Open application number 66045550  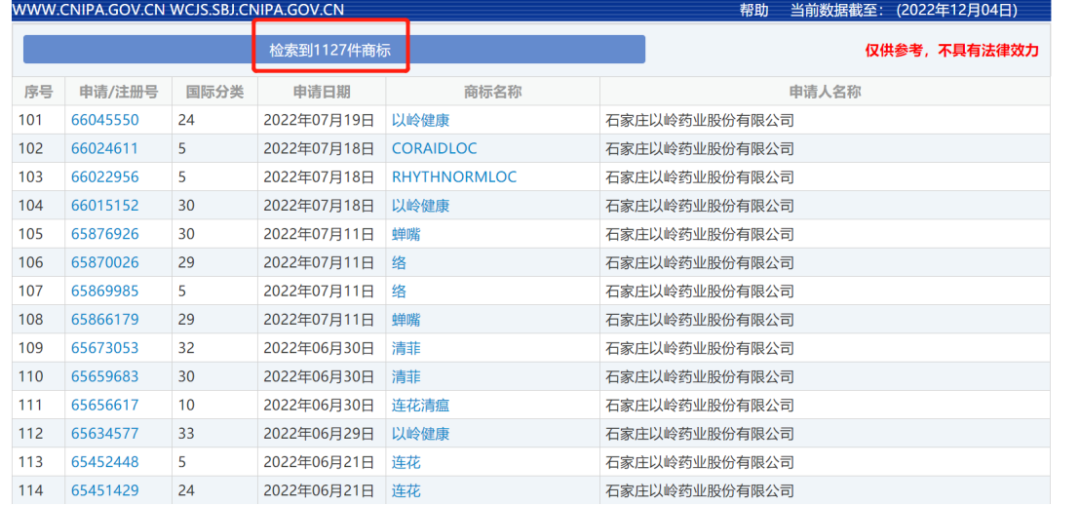[105, 120]
